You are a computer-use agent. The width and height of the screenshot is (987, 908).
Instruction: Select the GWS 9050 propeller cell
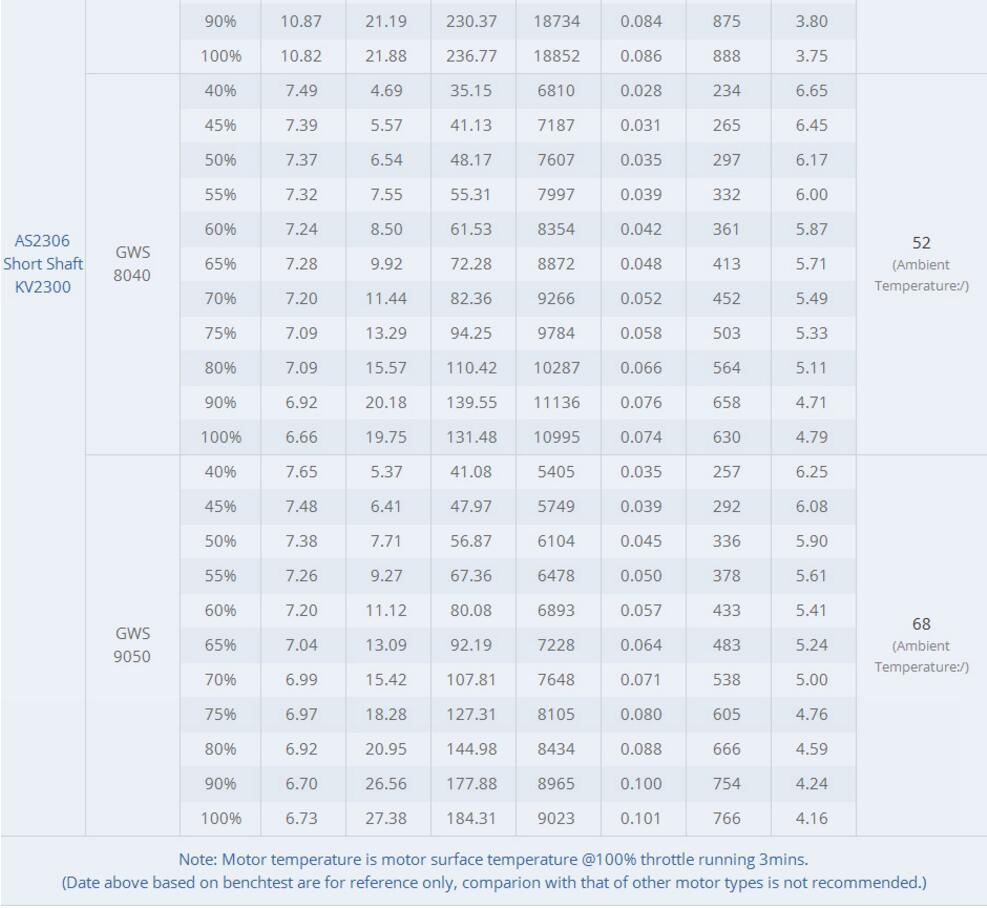pos(132,645)
